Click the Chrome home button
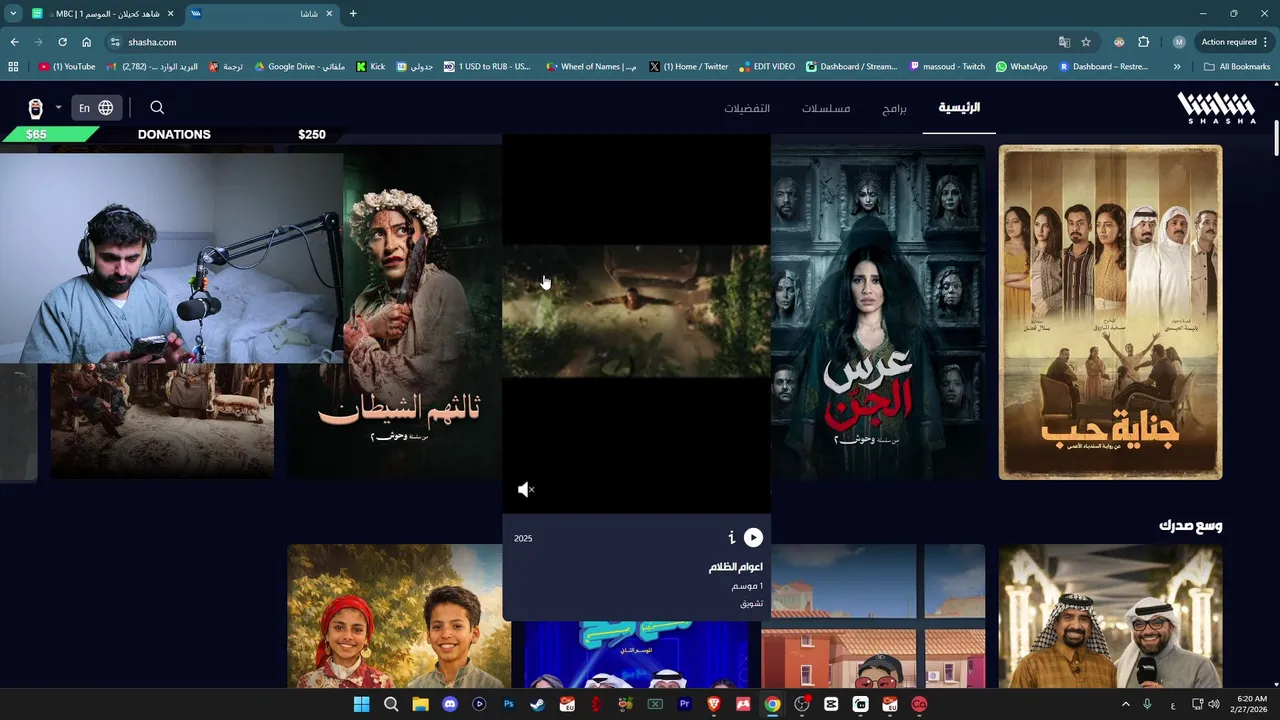1280x720 pixels. click(x=86, y=42)
